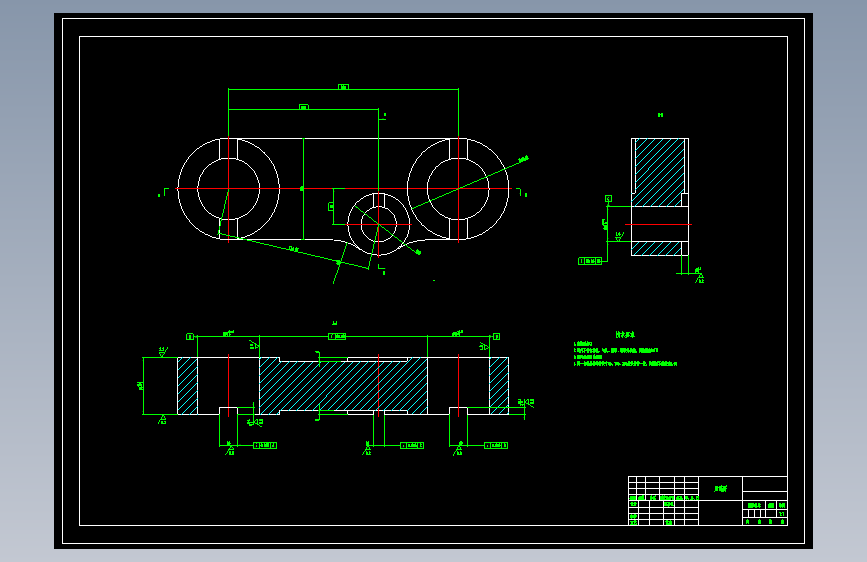
Task: Select the tolerance frame centered on bottom view dimension line
Action: (x=337, y=336)
